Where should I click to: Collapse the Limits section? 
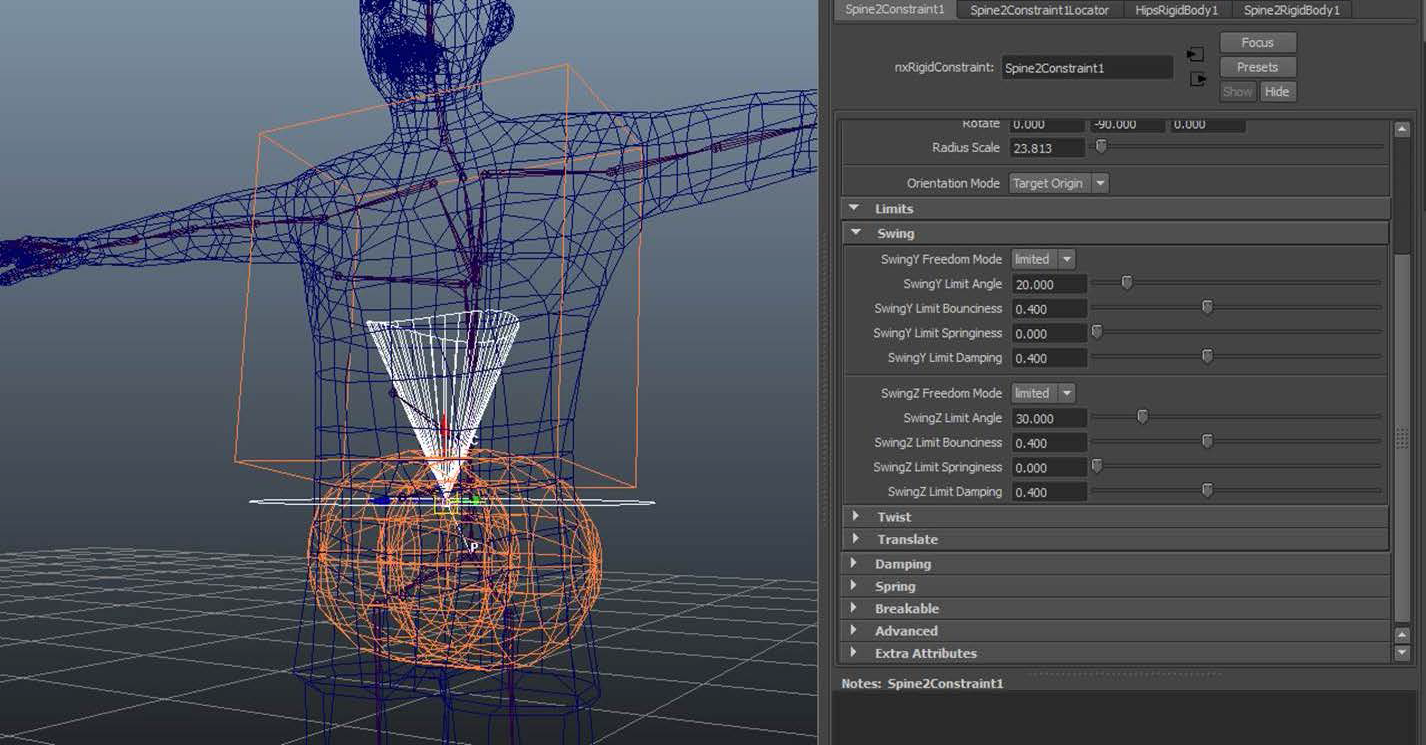click(854, 208)
